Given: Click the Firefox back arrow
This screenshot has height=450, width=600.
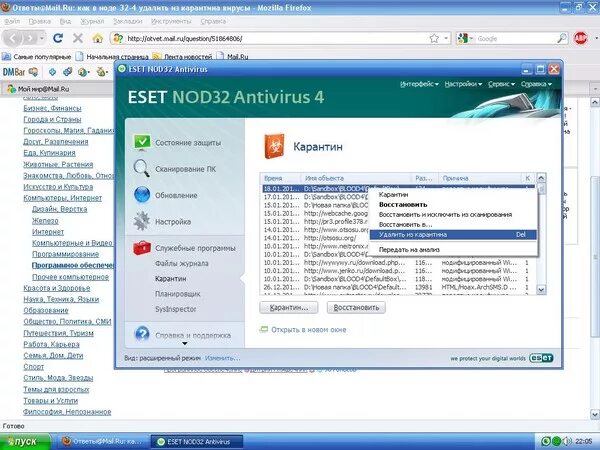Looking at the screenshot, I should 13,38.
